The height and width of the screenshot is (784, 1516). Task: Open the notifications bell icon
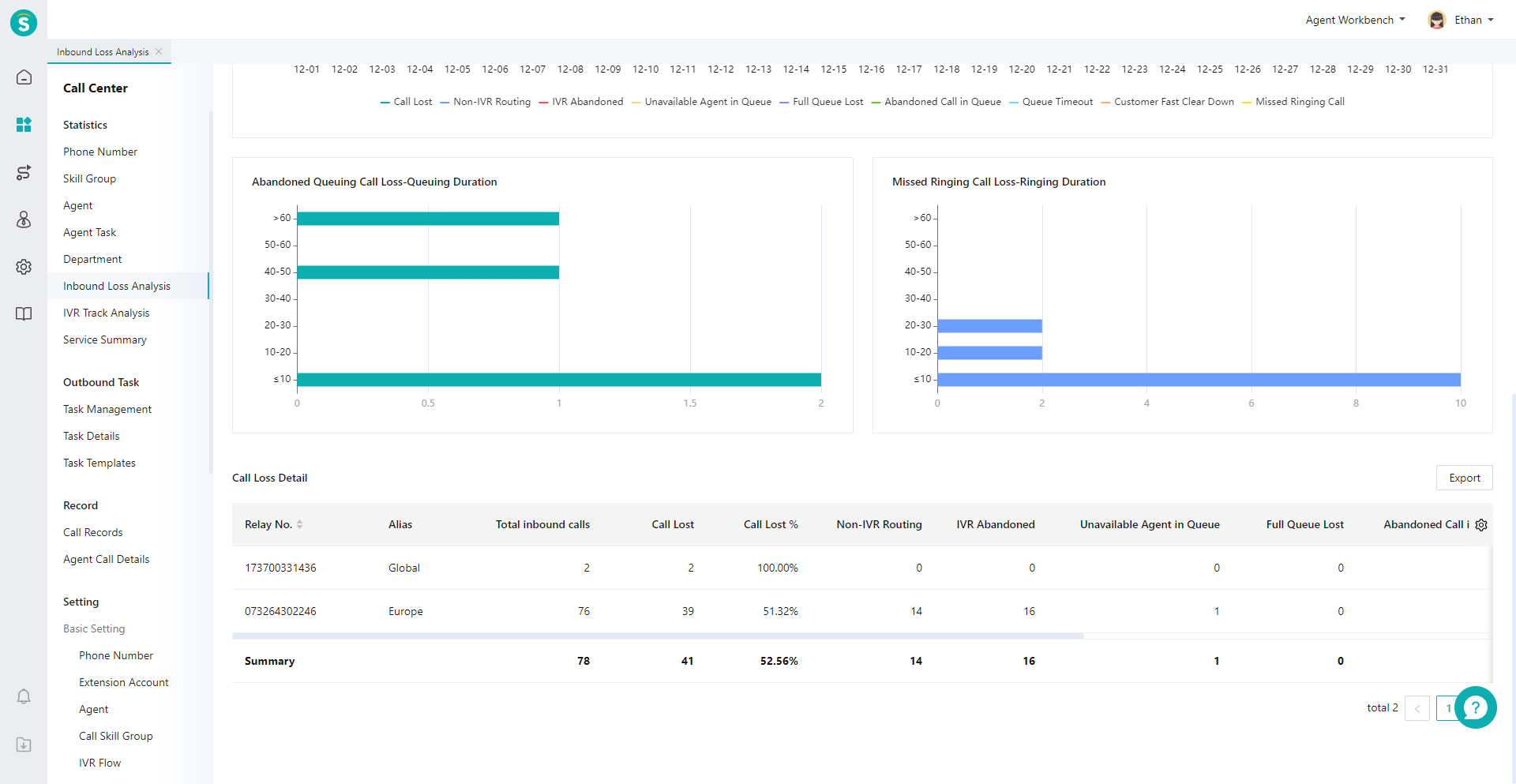pyautogui.click(x=24, y=696)
